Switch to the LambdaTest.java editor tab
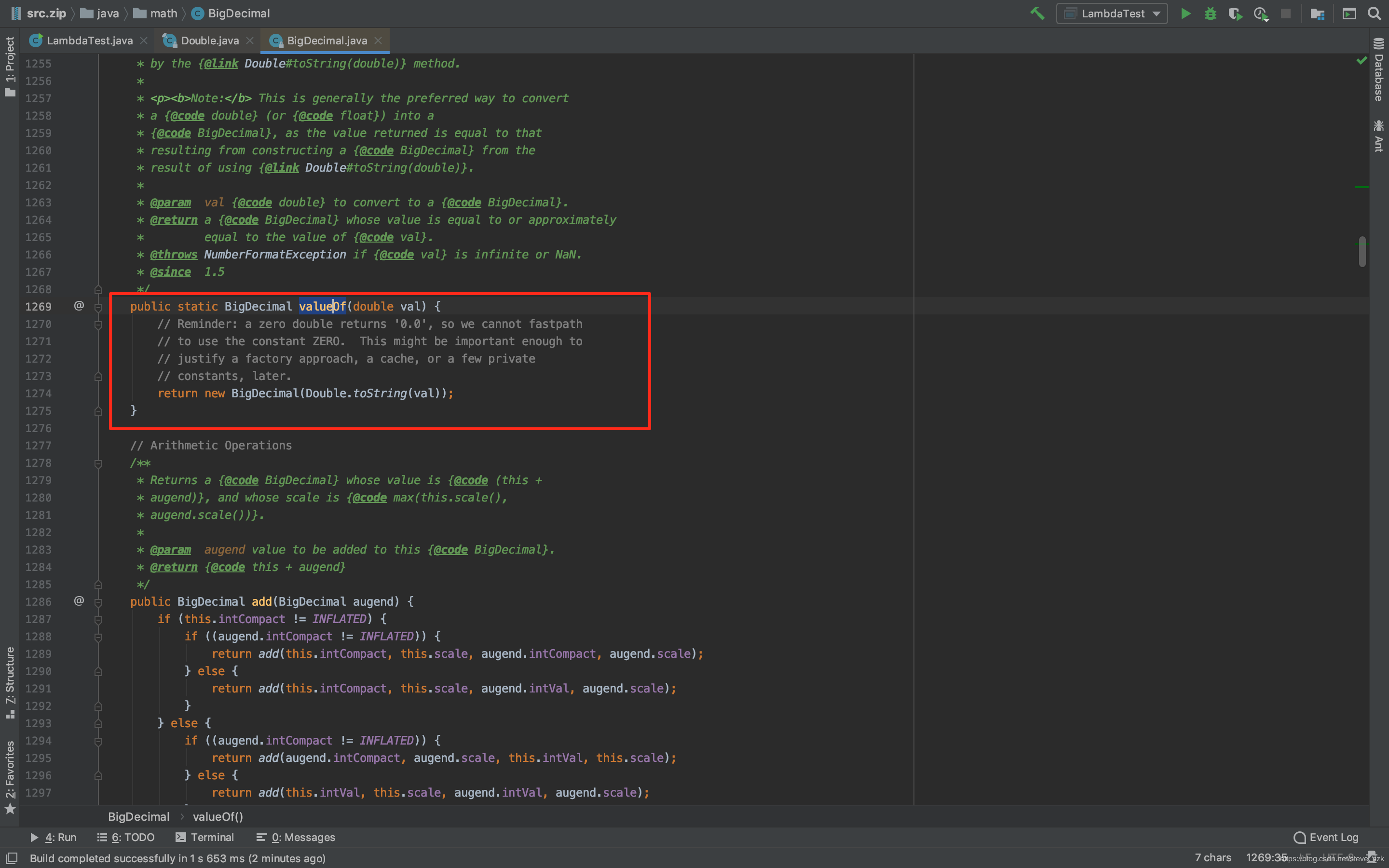The width and height of the screenshot is (1389, 868). 89,41
